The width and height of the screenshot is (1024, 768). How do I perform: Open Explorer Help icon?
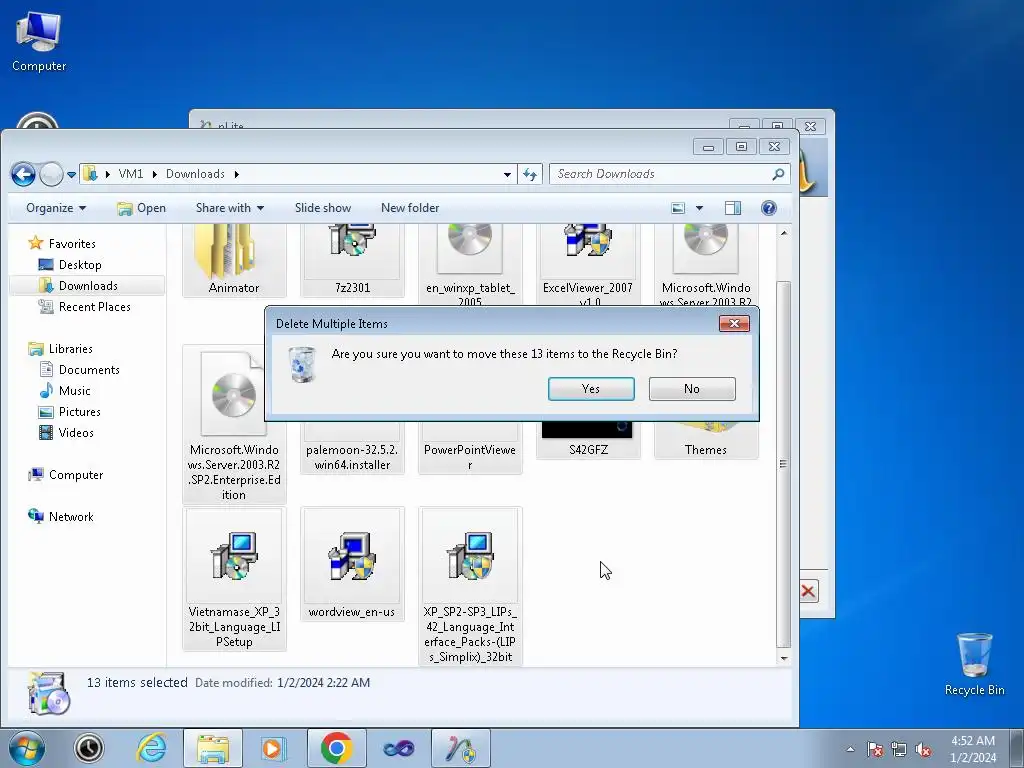(x=769, y=208)
